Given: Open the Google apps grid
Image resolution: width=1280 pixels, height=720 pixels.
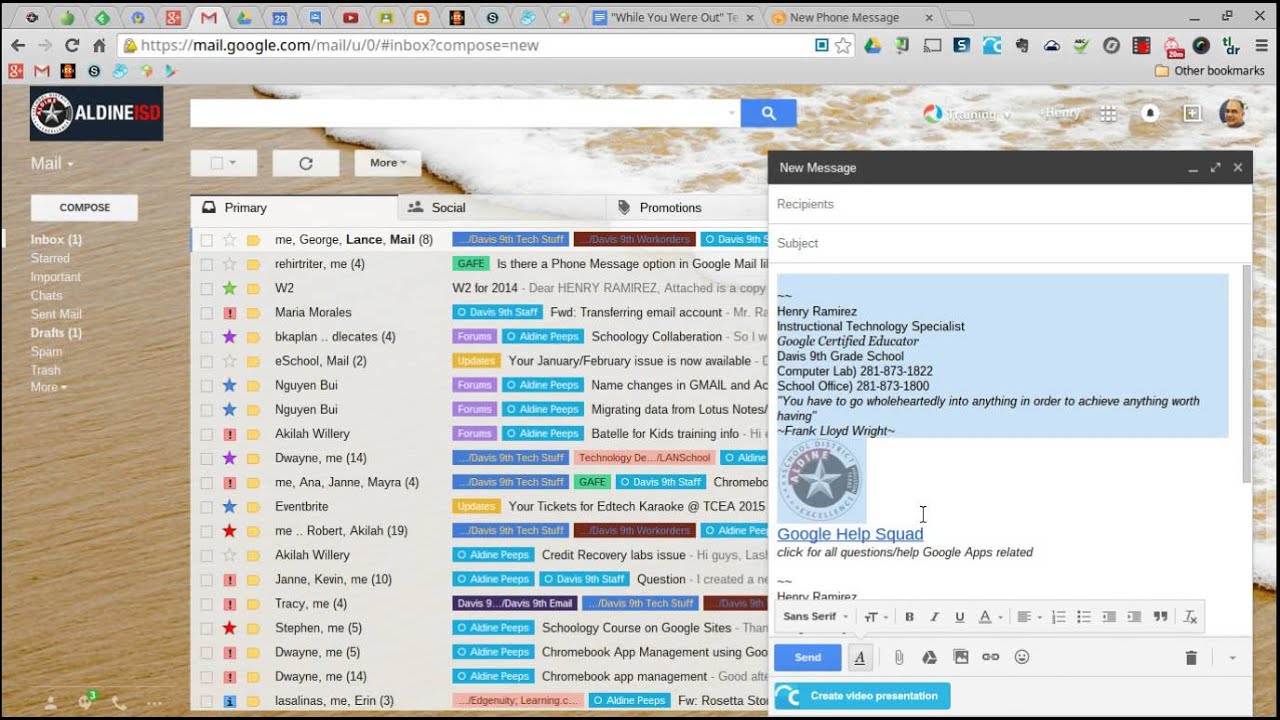Looking at the screenshot, I should 1108,113.
